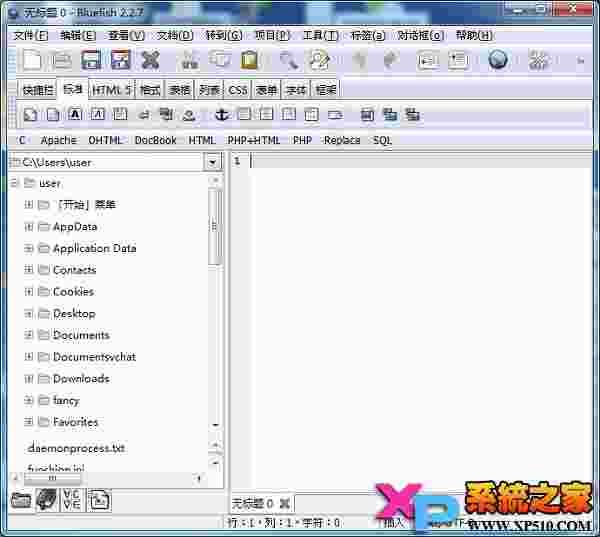600x537 pixels.
Task: Open the file browser side panel tab
Action: point(21,500)
